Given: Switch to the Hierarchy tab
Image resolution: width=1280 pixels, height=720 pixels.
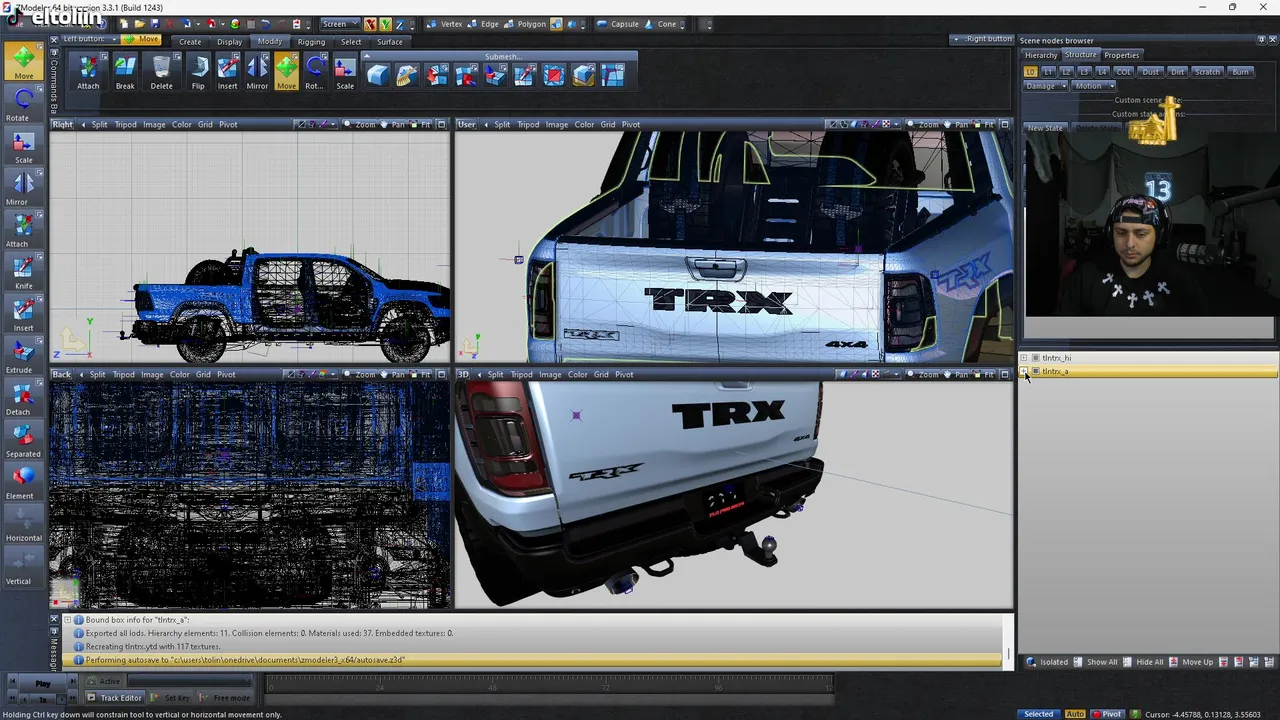Looking at the screenshot, I should 1041,55.
